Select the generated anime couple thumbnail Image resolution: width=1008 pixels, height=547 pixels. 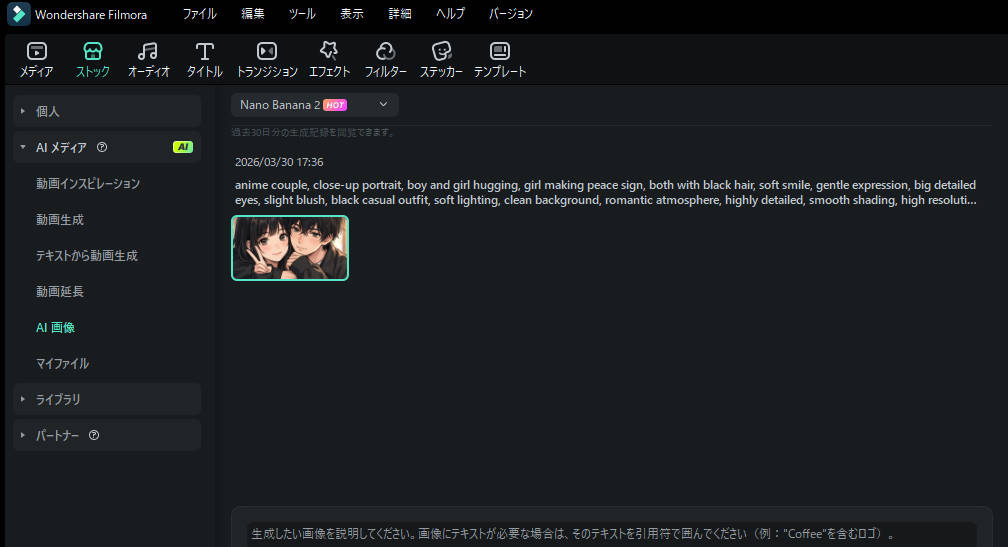(290, 248)
